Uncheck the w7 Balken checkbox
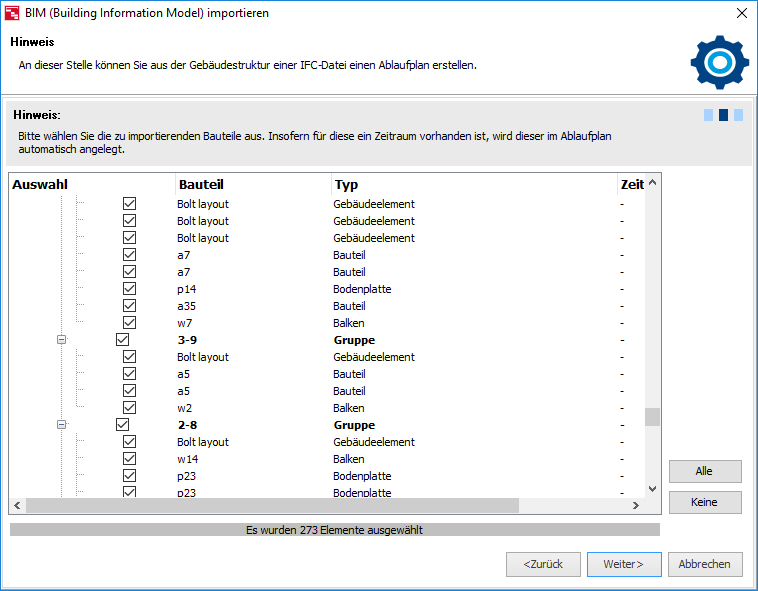Screen dimensions: 758x591 [129, 323]
